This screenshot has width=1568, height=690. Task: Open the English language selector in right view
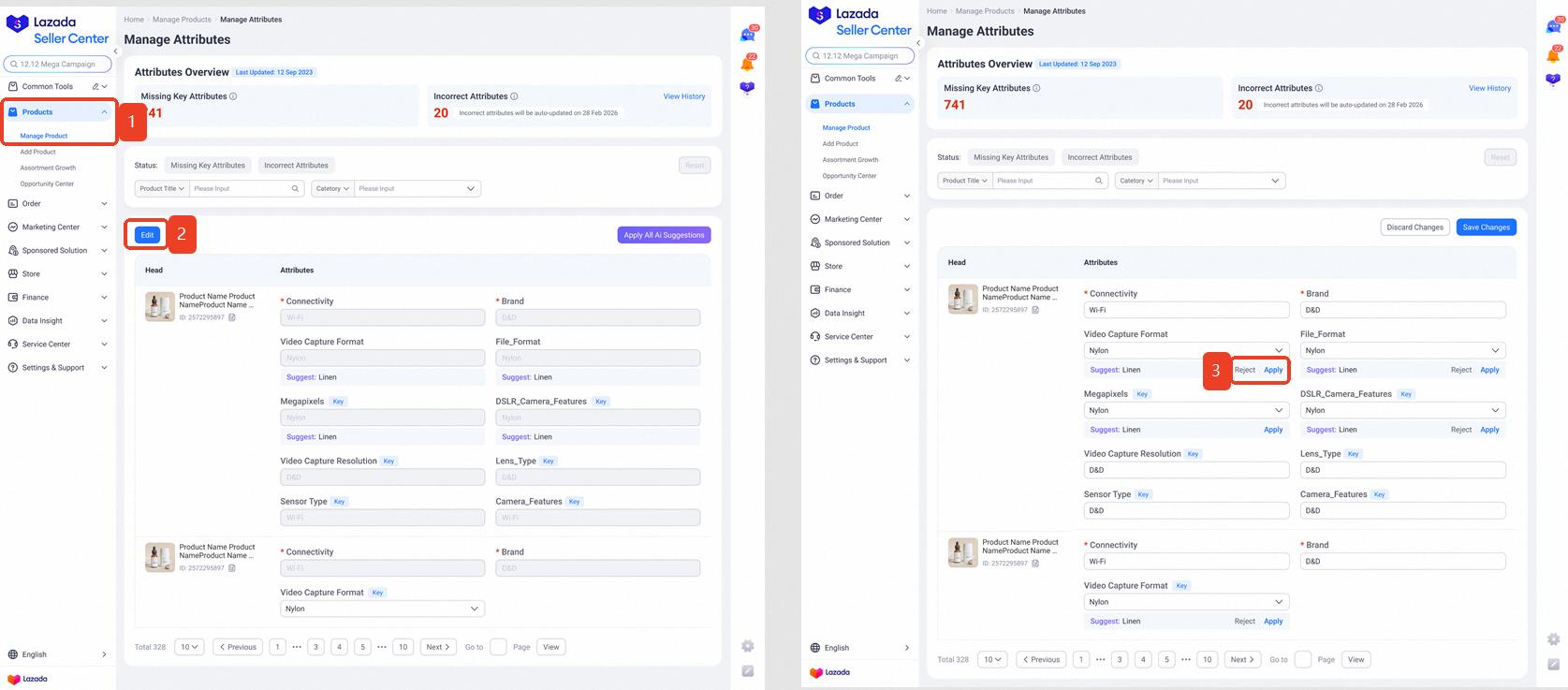coord(860,648)
